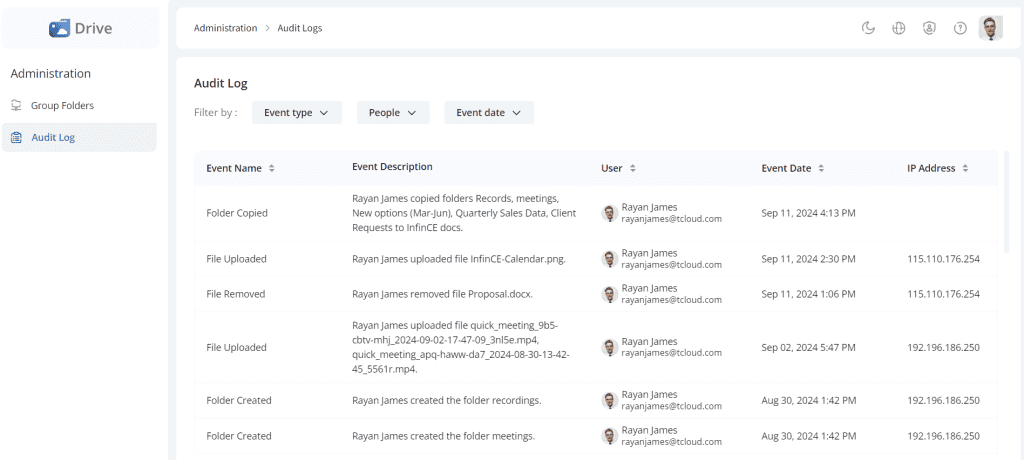Viewport: 1024px width, 460px height.
Task: Expand the Event type filter dropdown
Action: pos(296,112)
